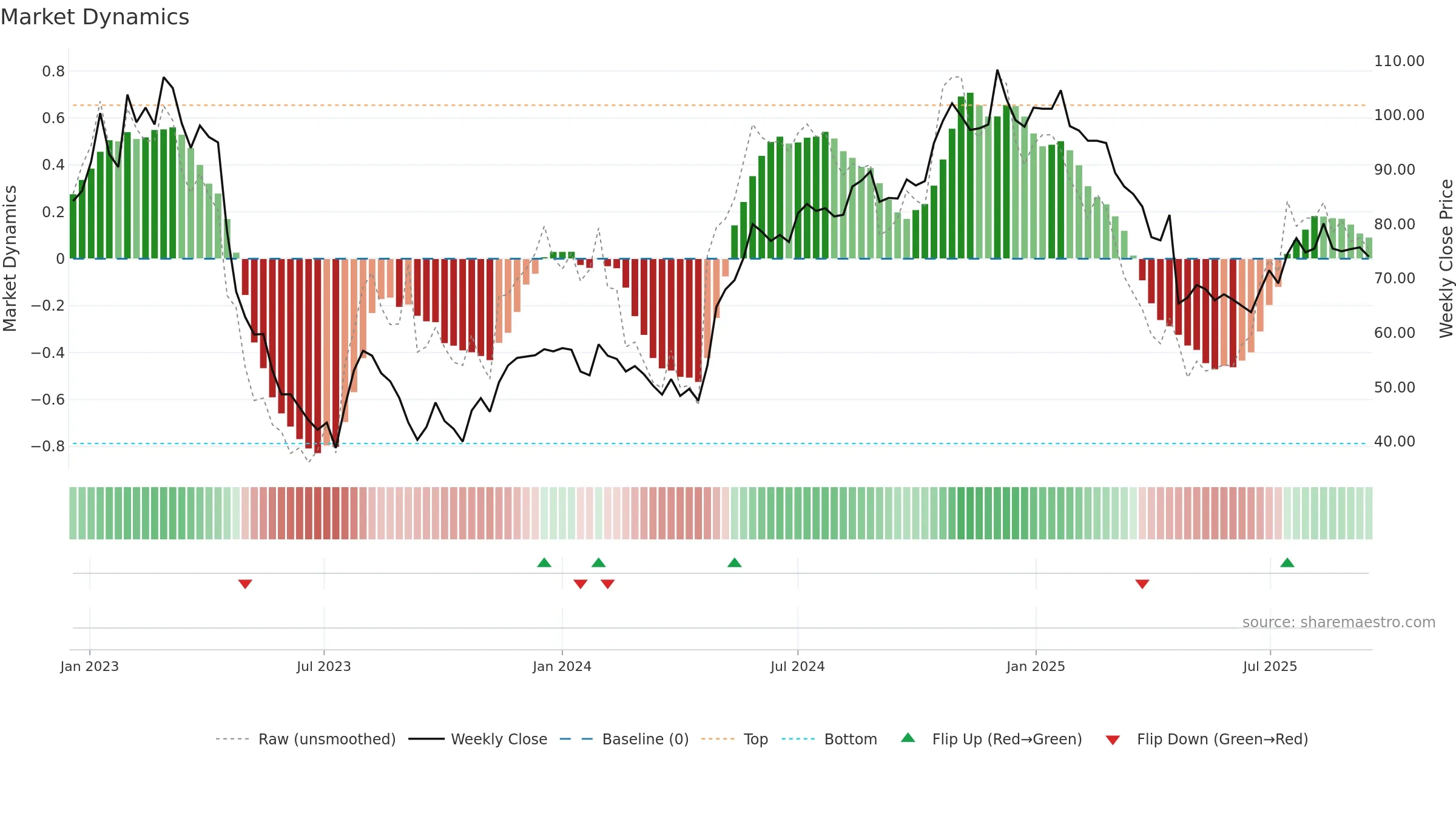Screen dimensions: 1456x819
Task: Click the red Flip Down triangle icon in legend
Action: coord(1113,740)
